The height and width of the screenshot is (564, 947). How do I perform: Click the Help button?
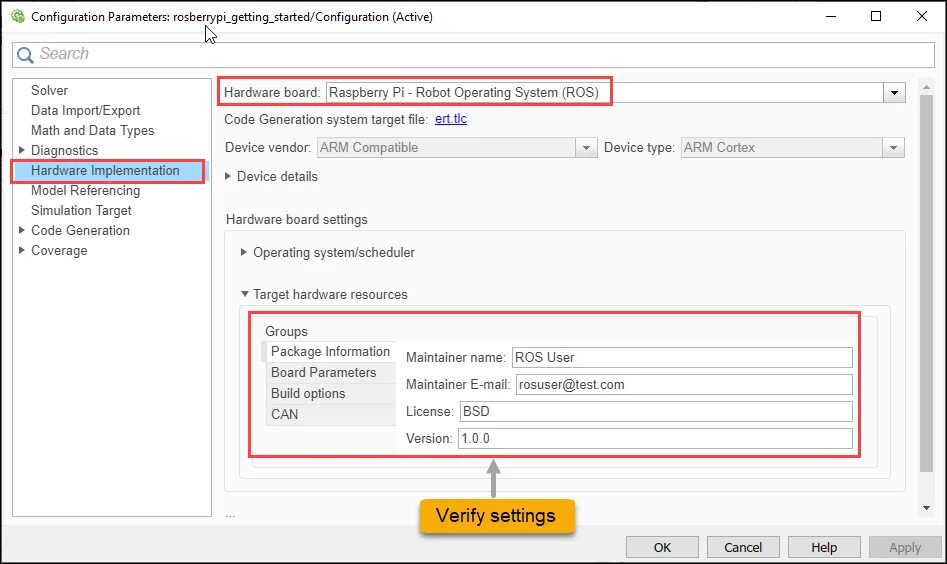(x=824, y=548)
